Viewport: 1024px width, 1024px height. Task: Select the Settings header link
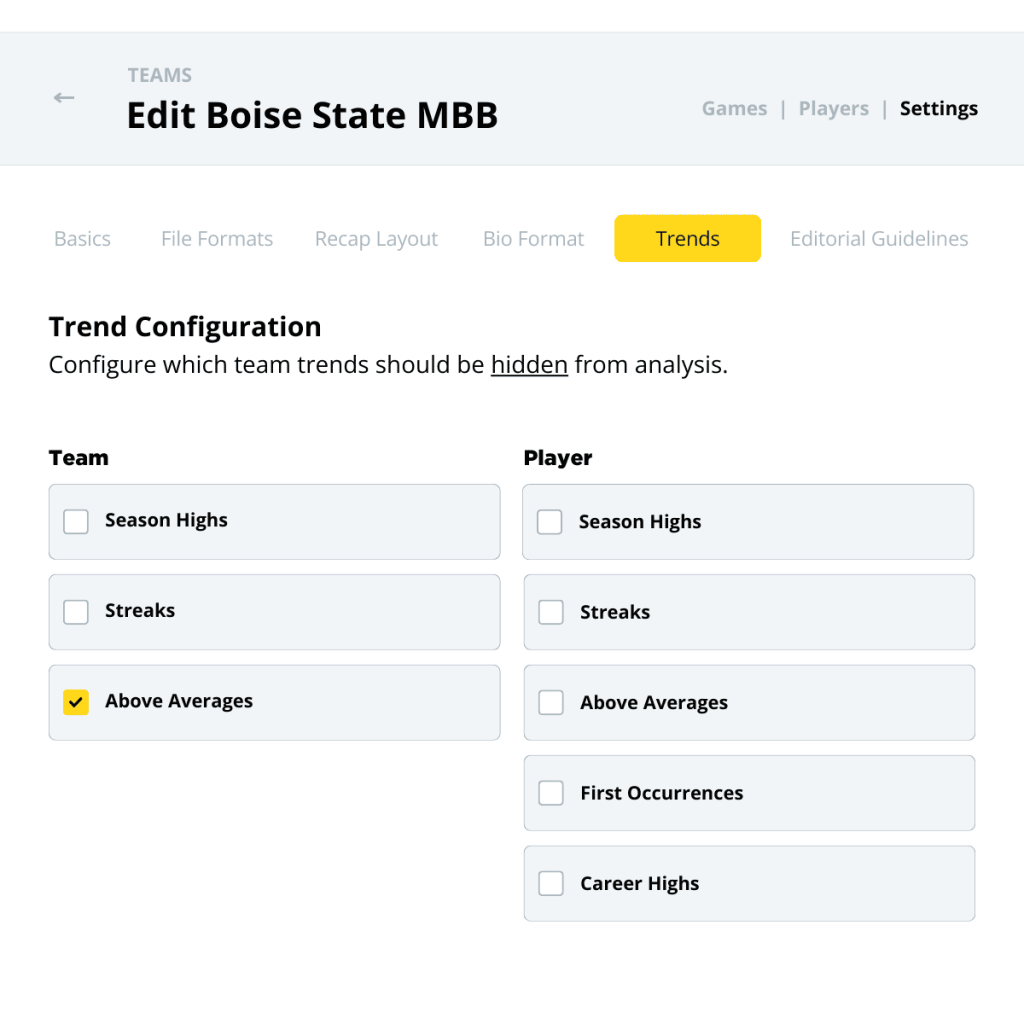938,108
